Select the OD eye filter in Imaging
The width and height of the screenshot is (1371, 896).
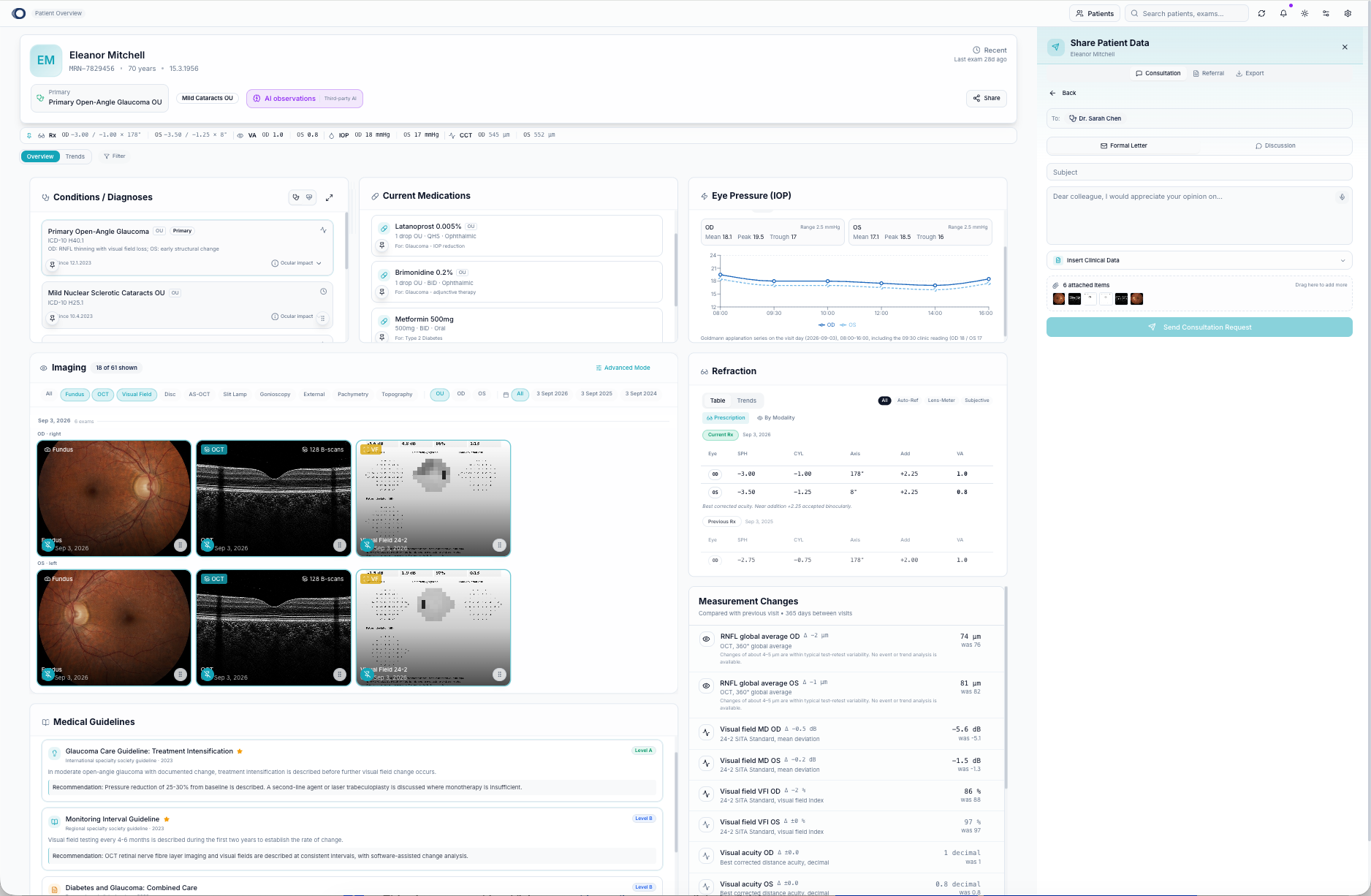click(x=461, y=394)
